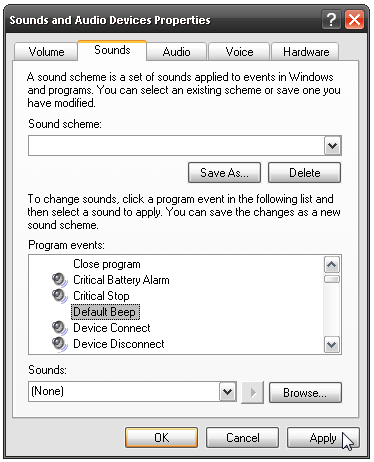This screenshot has height=462, width=374.
Task: Open the Hardware tab
Action: click(306, 52)
